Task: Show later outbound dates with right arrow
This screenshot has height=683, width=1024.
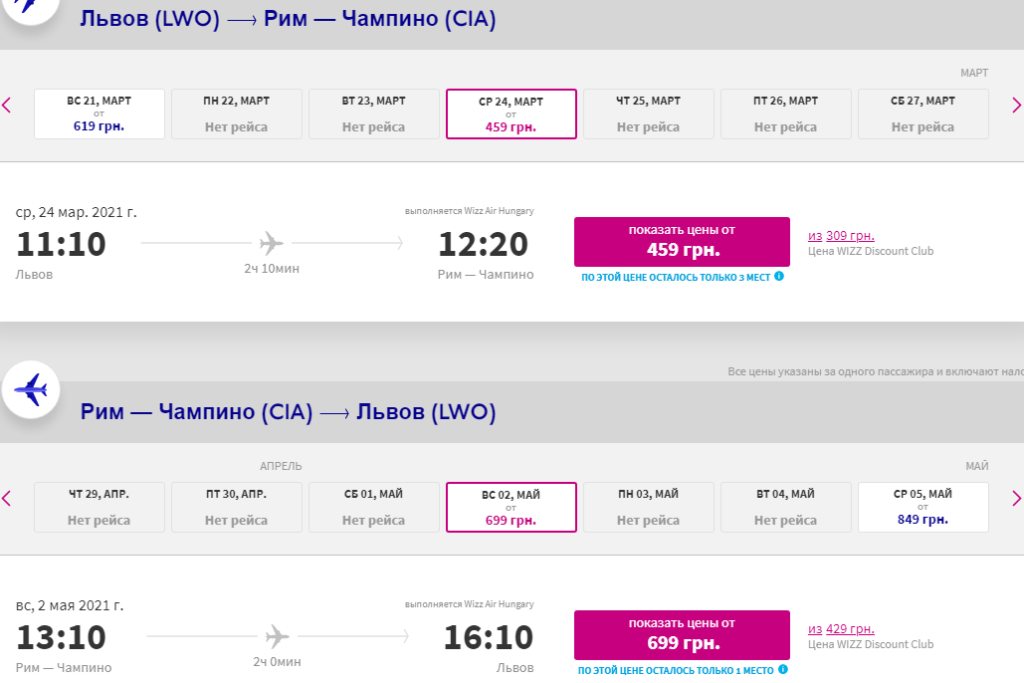Action: (1016, 105)
